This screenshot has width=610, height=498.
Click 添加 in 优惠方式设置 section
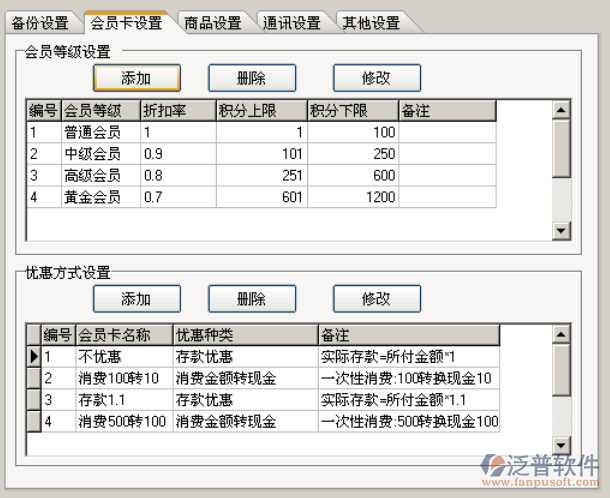(136, 299)
